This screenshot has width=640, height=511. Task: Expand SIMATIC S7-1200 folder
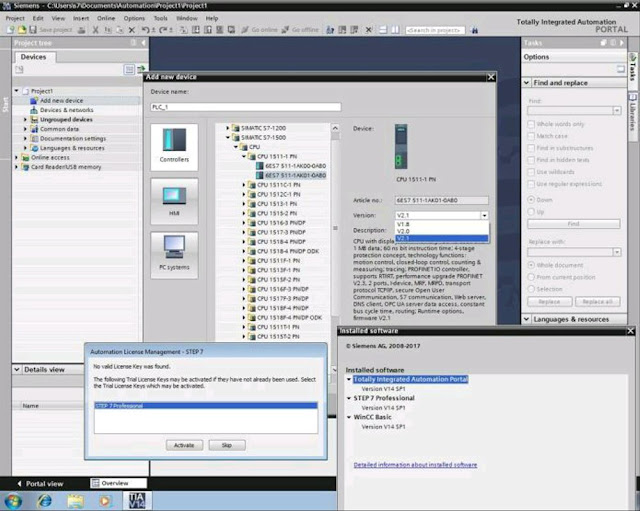point(228,128)
